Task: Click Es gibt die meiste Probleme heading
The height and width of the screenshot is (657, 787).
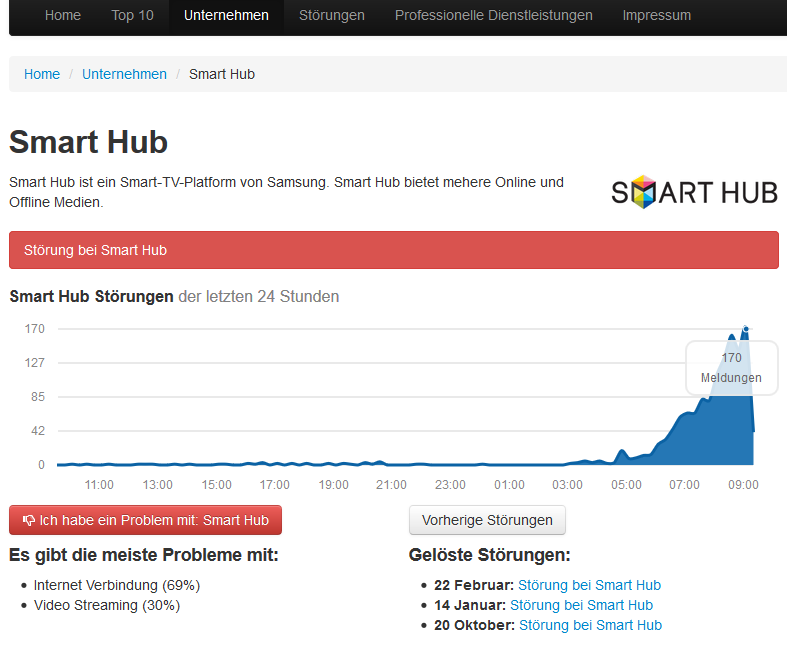Action: click(x=144, y=555)
